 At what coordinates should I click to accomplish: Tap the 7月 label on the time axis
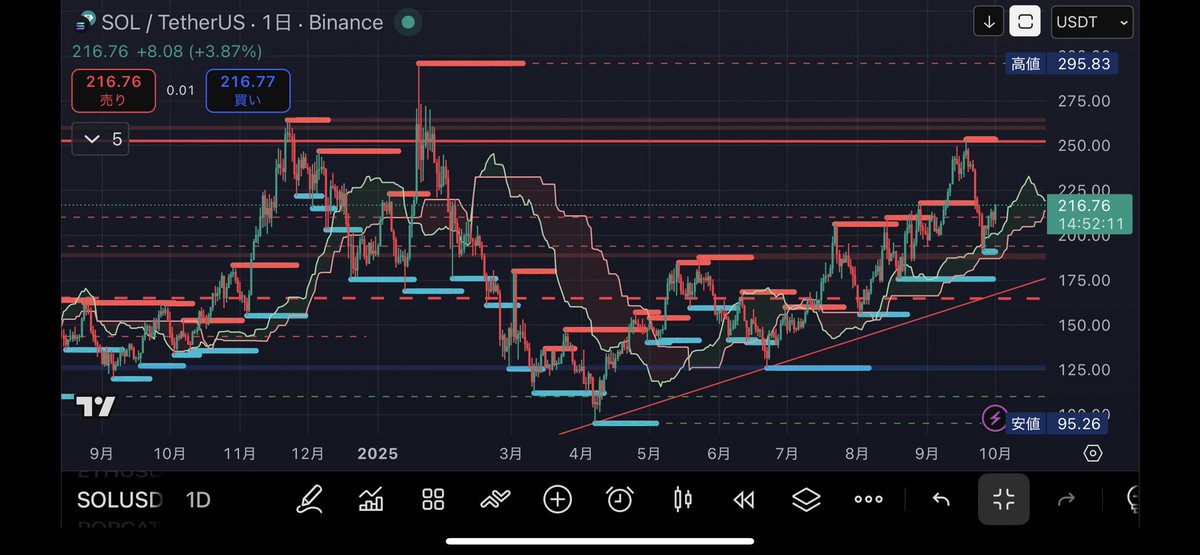(x=787, y=453)
